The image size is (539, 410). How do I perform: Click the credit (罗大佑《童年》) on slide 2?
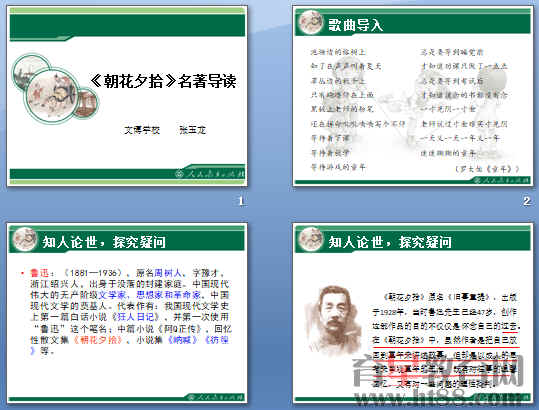(x=487, y=169)
